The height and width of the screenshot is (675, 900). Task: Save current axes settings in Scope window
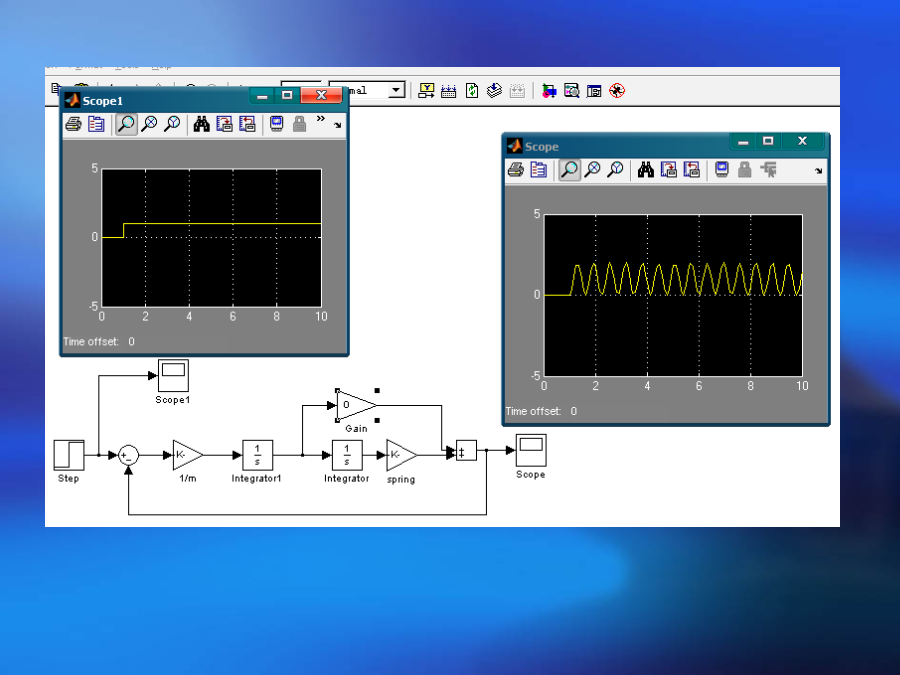669,170
